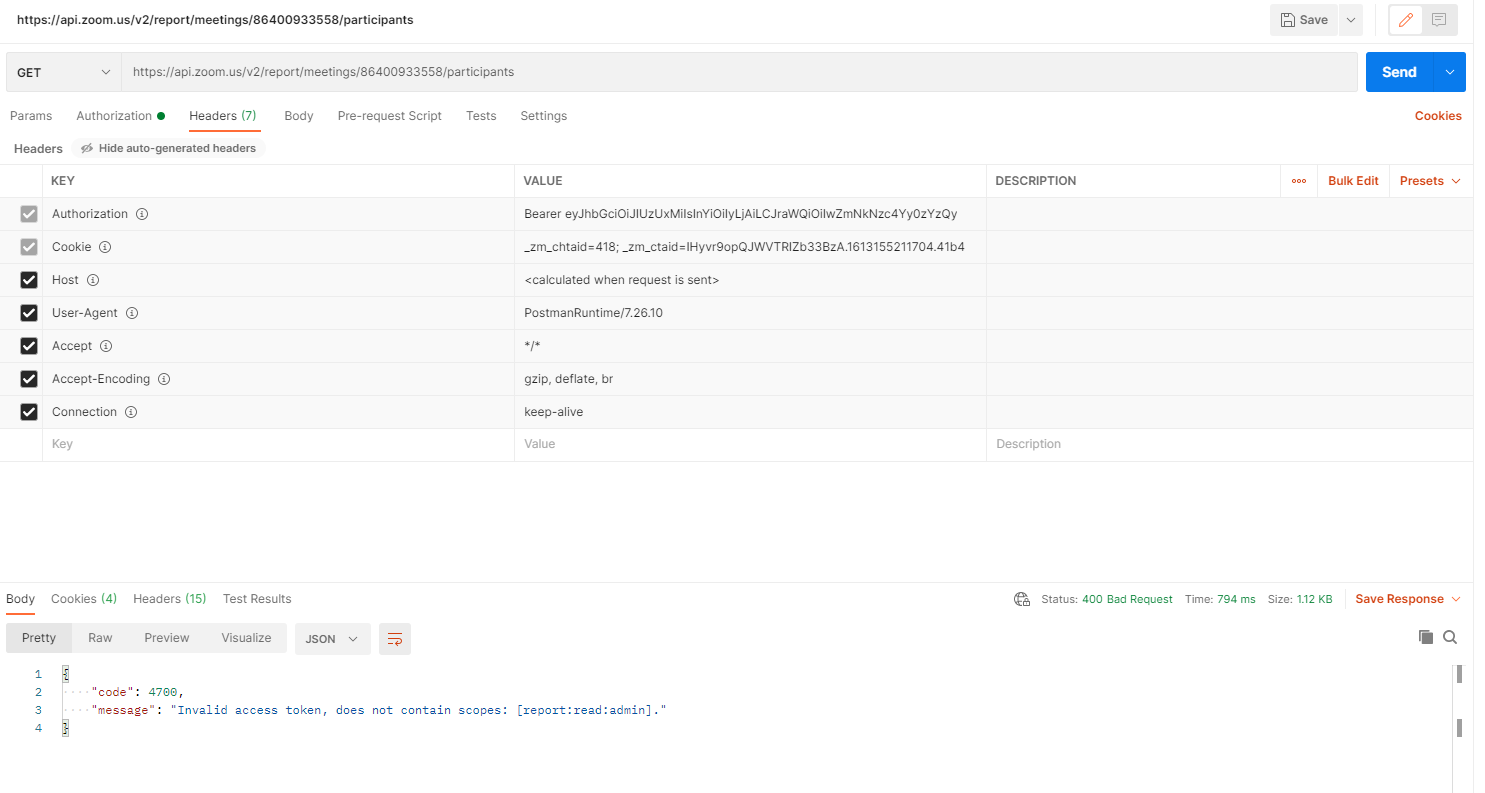Click the wrap lines icon in response

point(395,639)
